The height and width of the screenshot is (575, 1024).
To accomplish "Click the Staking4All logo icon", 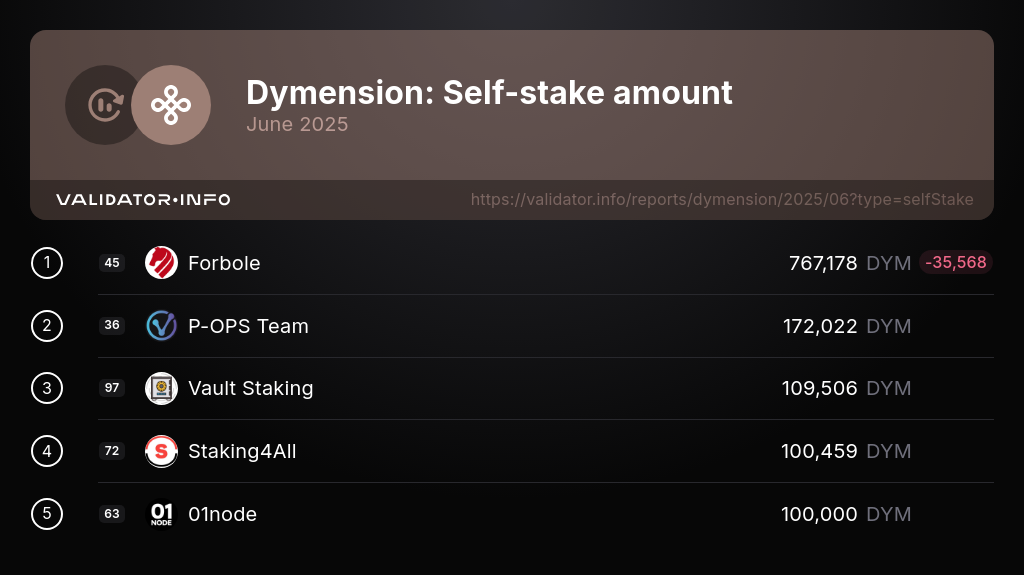I will click(161, 451).
